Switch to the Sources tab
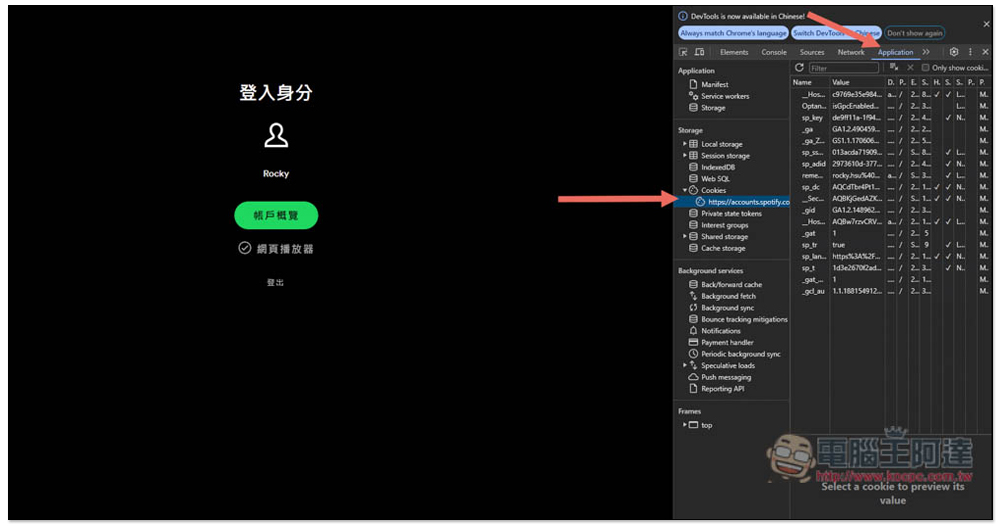Screen dimensions: 1000x526 click(x=812, y=52)
